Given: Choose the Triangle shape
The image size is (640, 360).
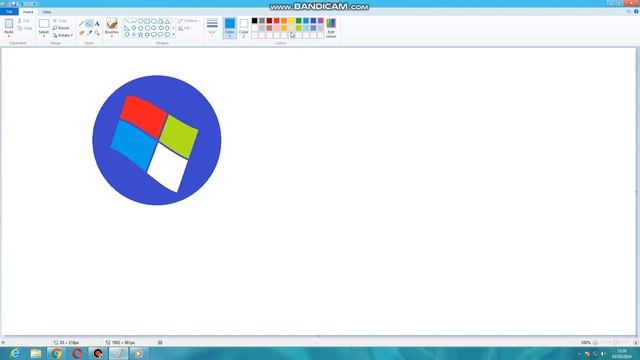Looking at the screenshot, I should pyautogui.click(x=168, y=21).
